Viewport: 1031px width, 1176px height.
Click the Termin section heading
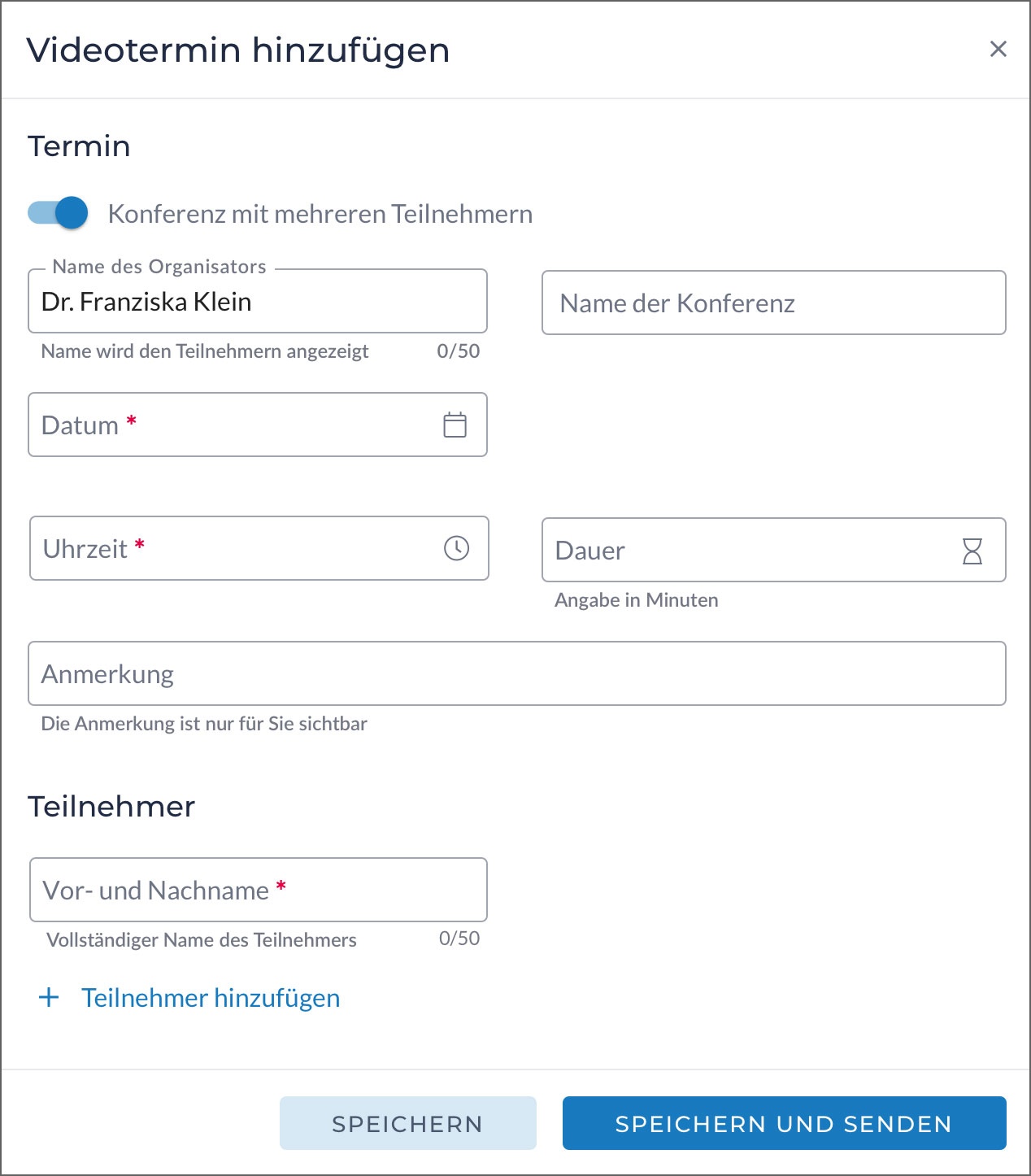click(x=79, y=146)
